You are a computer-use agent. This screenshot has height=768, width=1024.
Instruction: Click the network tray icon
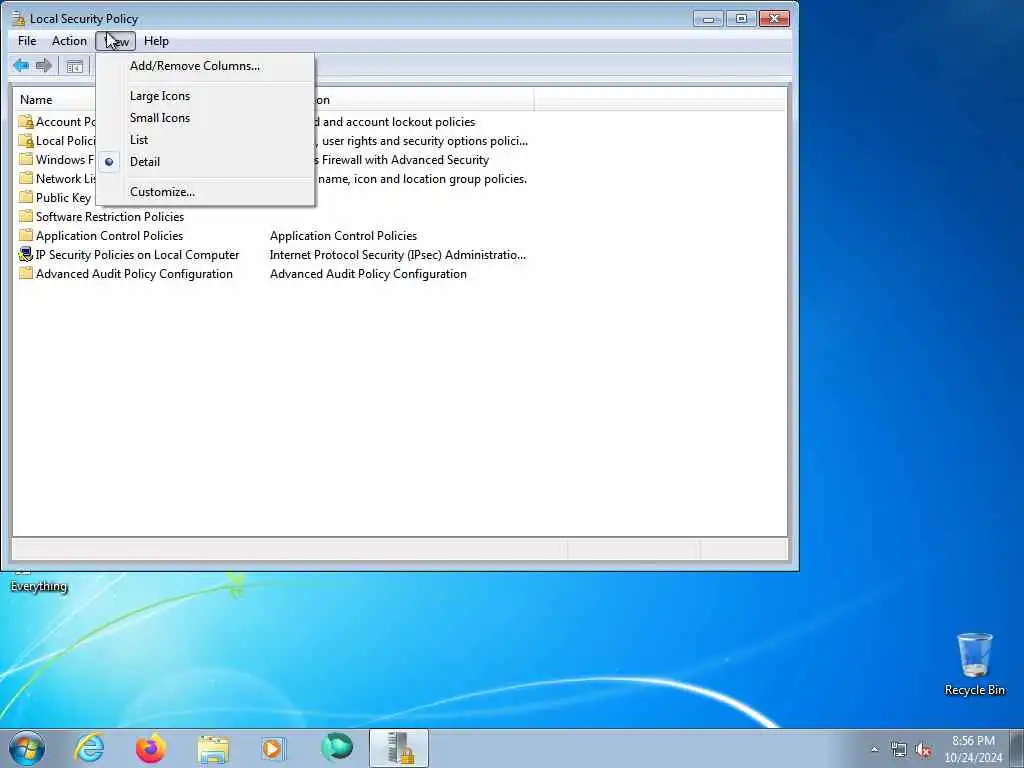(x=899, y=749)
